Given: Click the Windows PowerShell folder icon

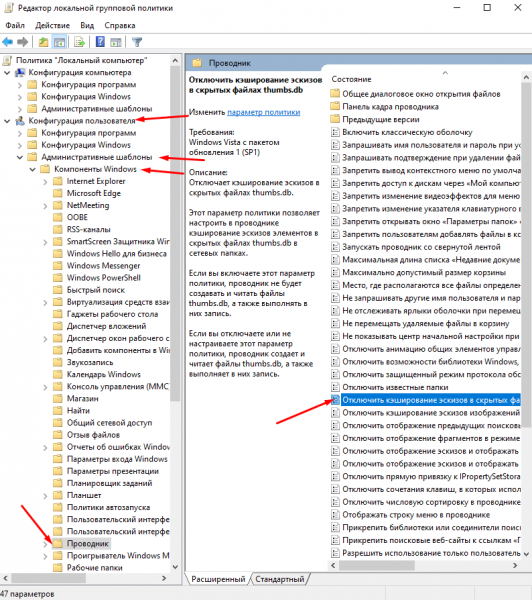Looking at the screenshot, I should pos(58,278).
